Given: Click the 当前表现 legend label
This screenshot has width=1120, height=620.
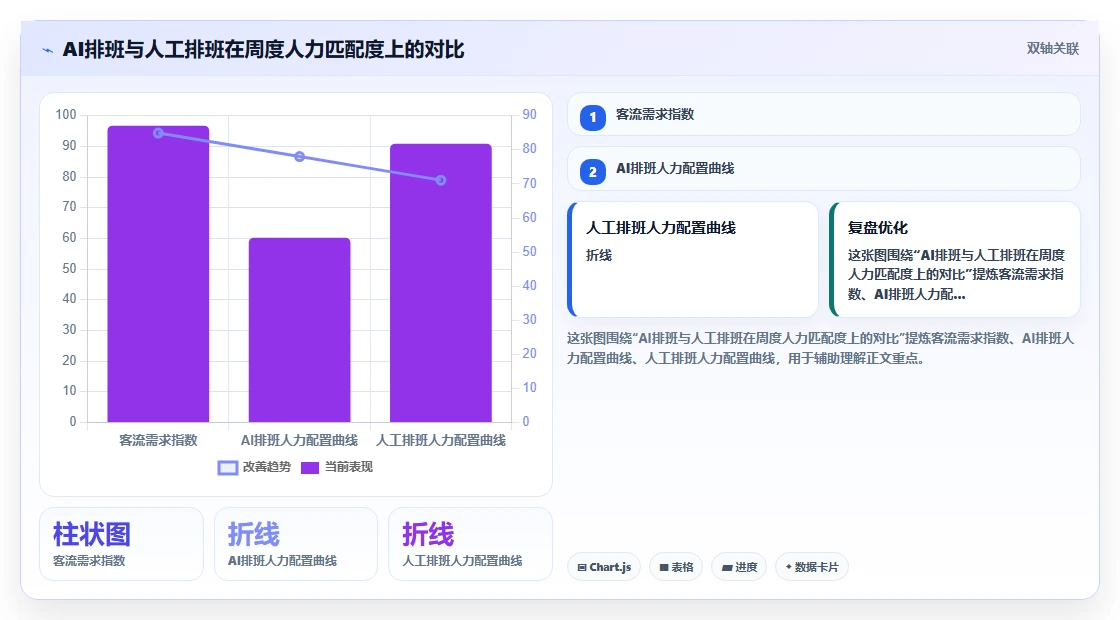Looking at the screenshot, I should (349, 467).
